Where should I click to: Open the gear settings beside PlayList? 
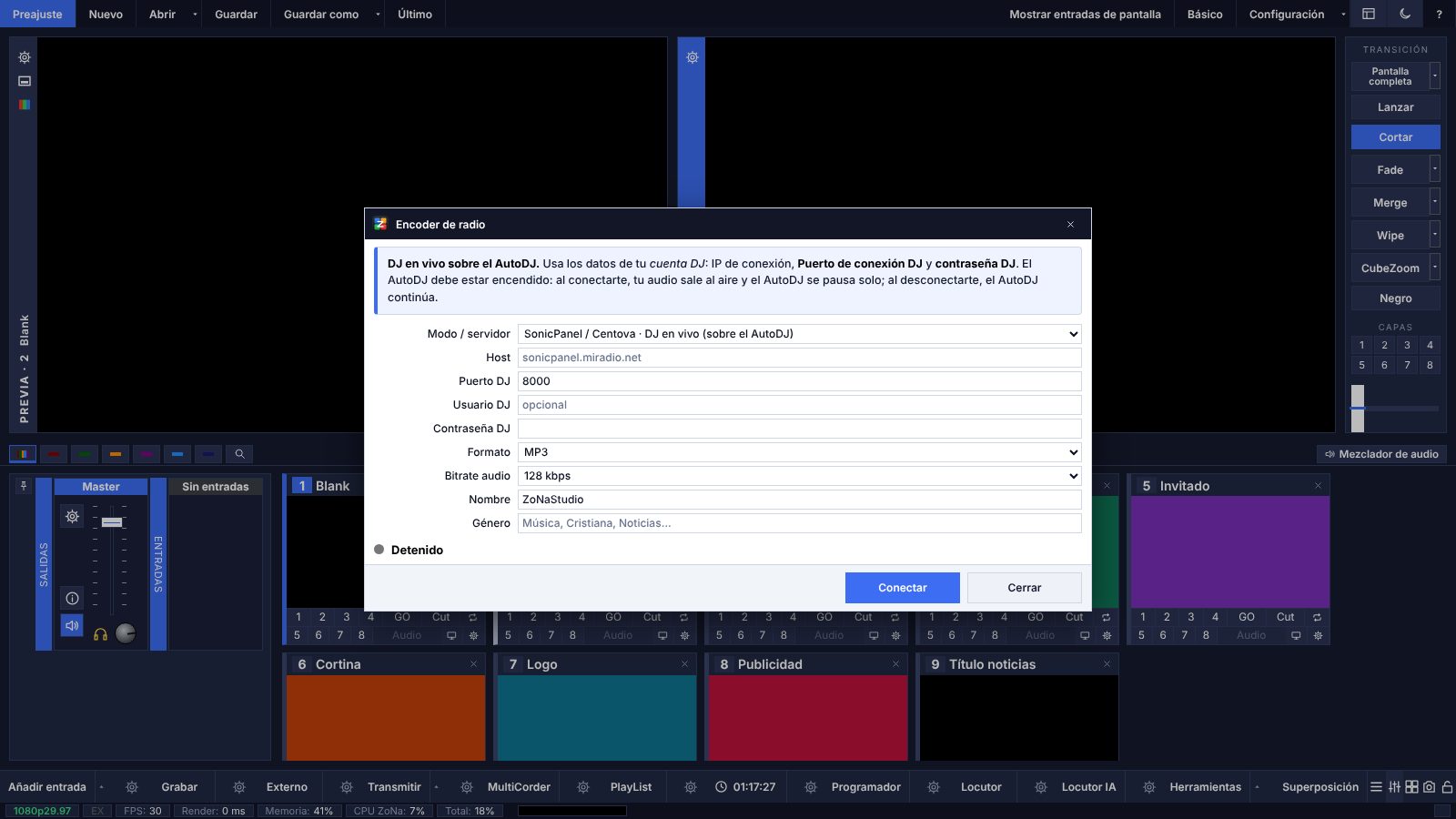click(x=583, y=787)
